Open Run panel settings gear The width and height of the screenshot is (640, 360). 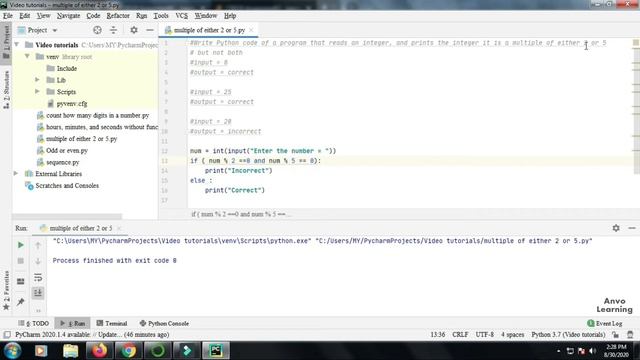(x=616, y=228)
